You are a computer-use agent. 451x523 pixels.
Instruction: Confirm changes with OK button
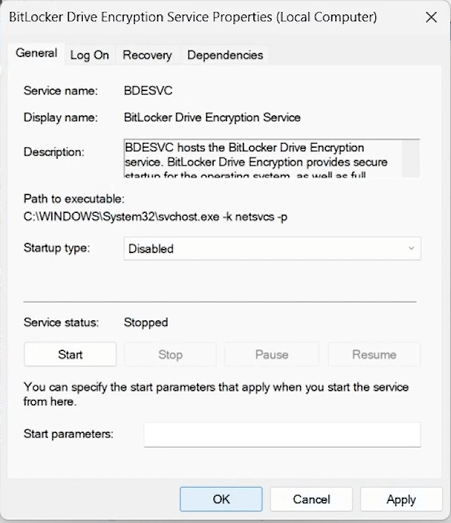click(x=221, y=499)
